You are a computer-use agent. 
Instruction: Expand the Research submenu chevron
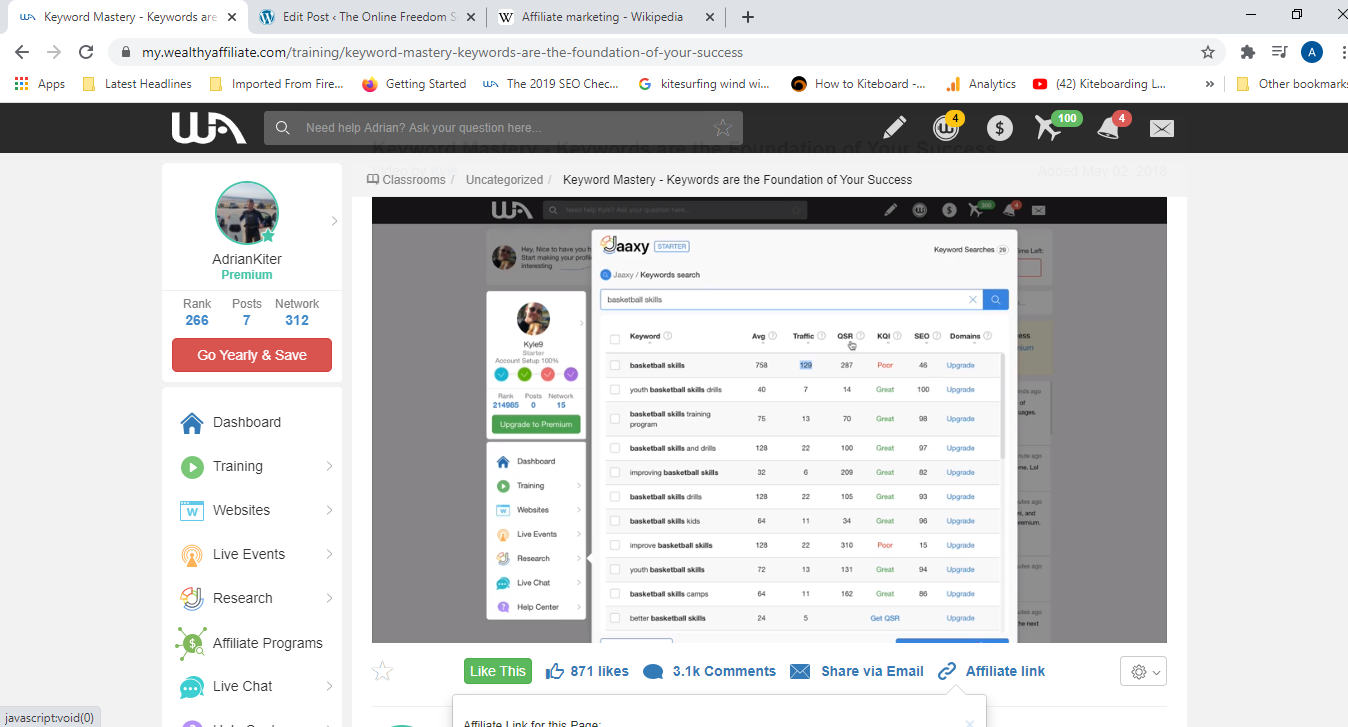329,599
